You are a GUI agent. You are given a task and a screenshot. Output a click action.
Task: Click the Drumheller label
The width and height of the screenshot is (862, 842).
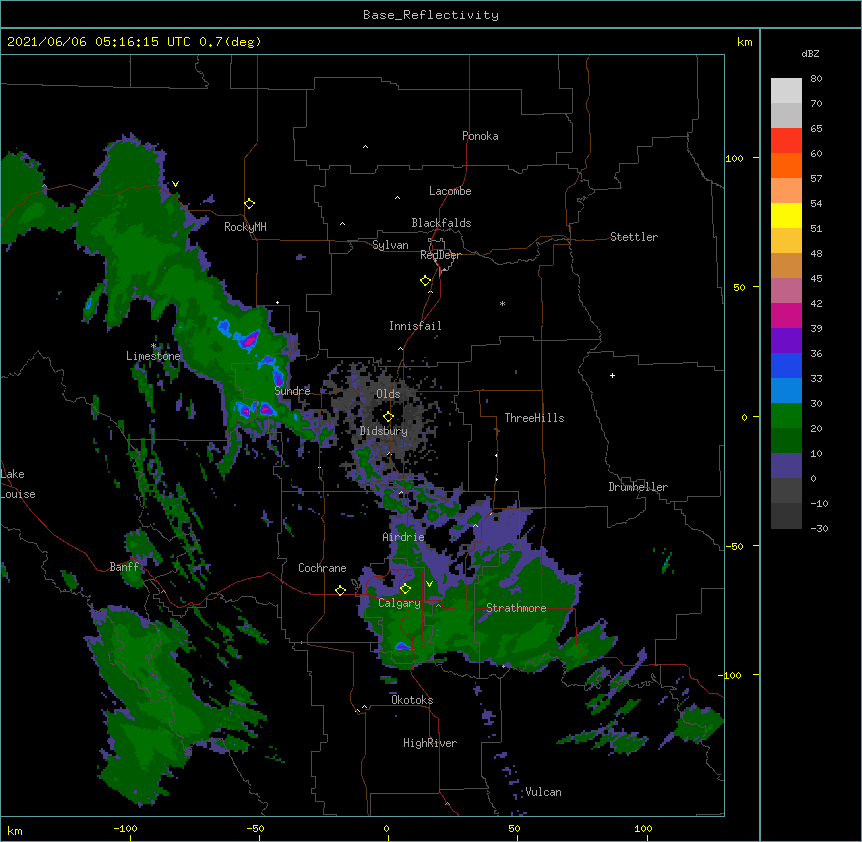(638, 487)
